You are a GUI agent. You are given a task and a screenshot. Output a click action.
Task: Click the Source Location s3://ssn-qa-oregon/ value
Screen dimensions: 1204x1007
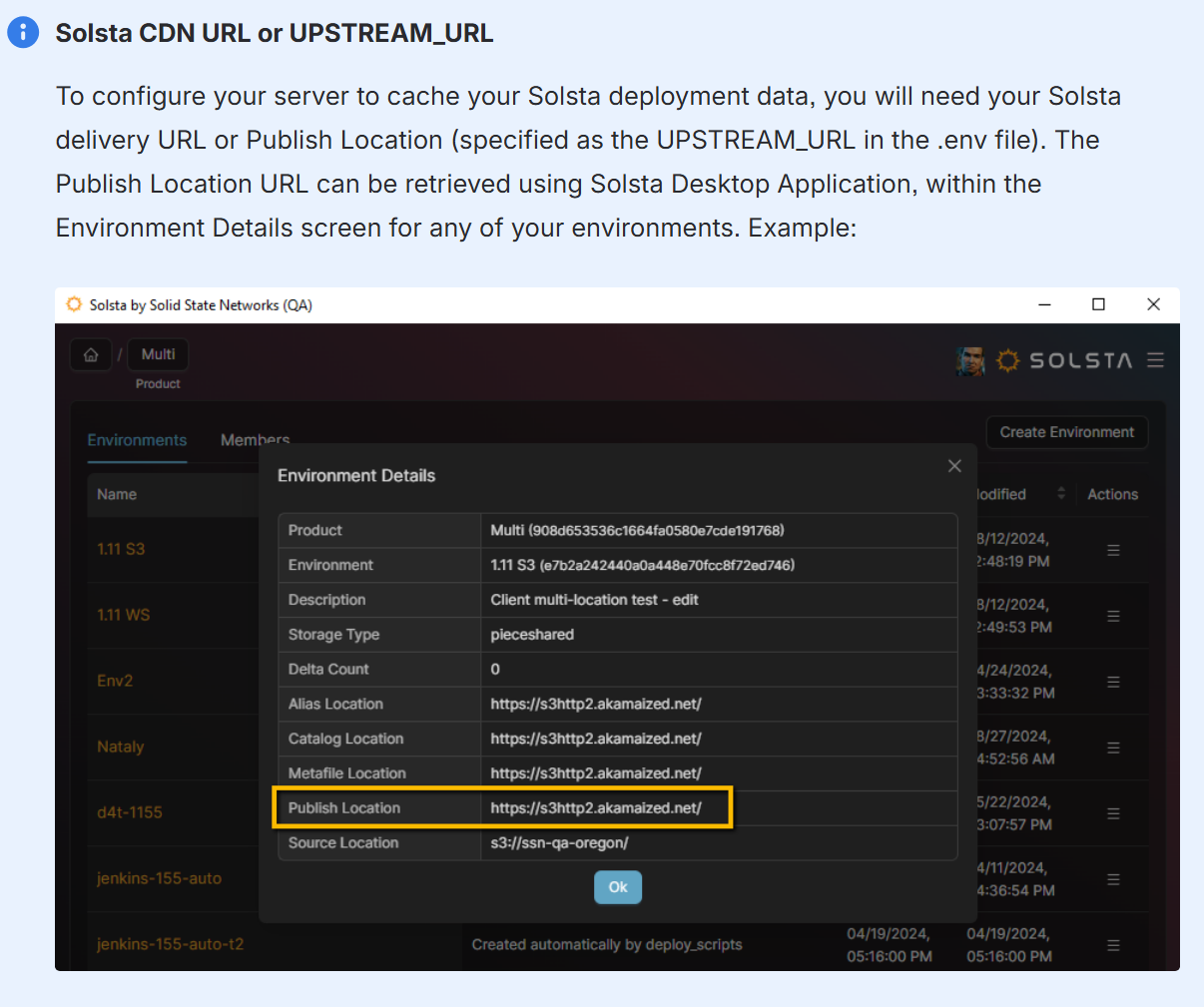point(559,842)
